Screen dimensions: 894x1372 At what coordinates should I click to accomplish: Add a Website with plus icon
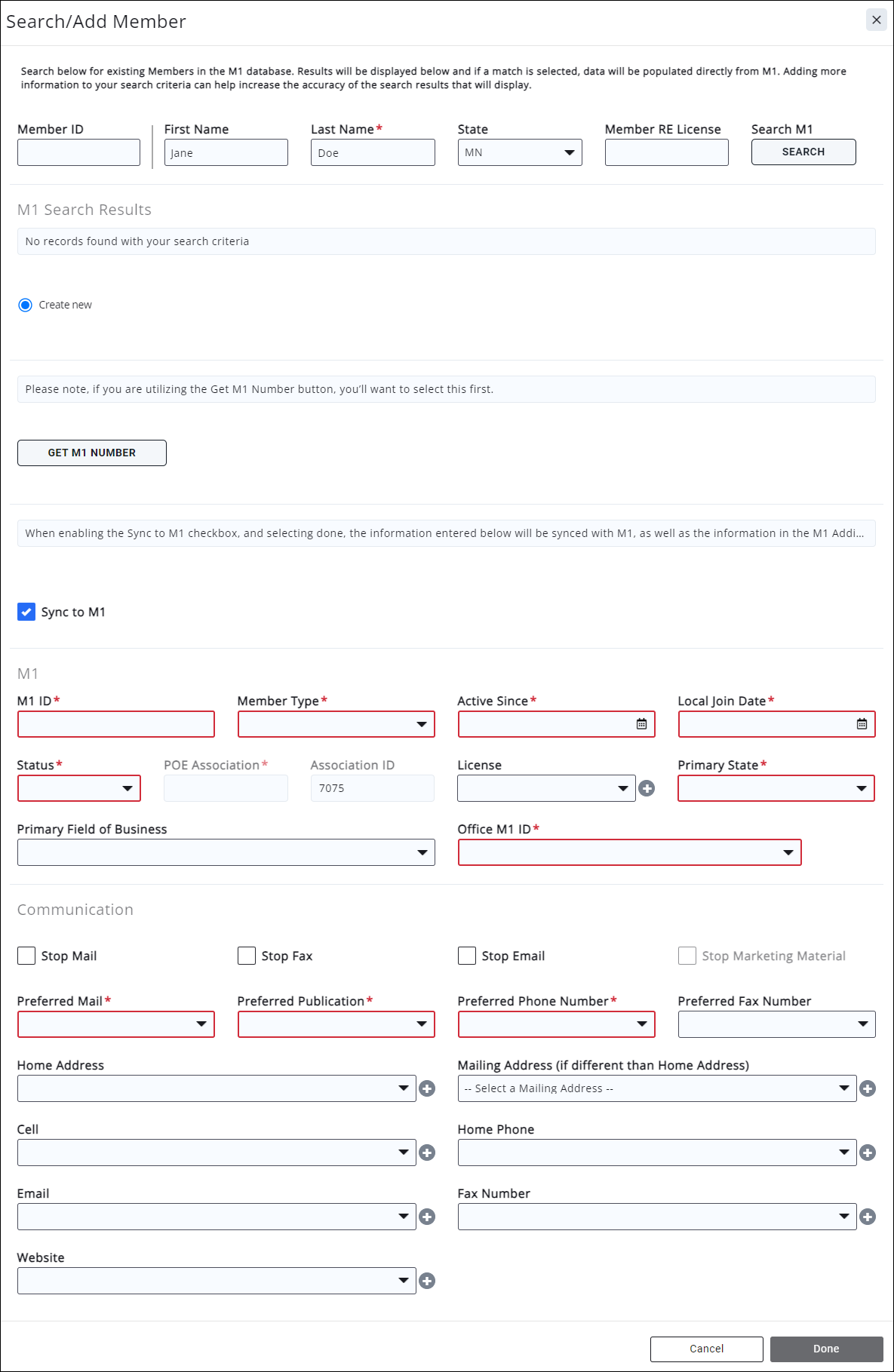tap(427, 1281)
